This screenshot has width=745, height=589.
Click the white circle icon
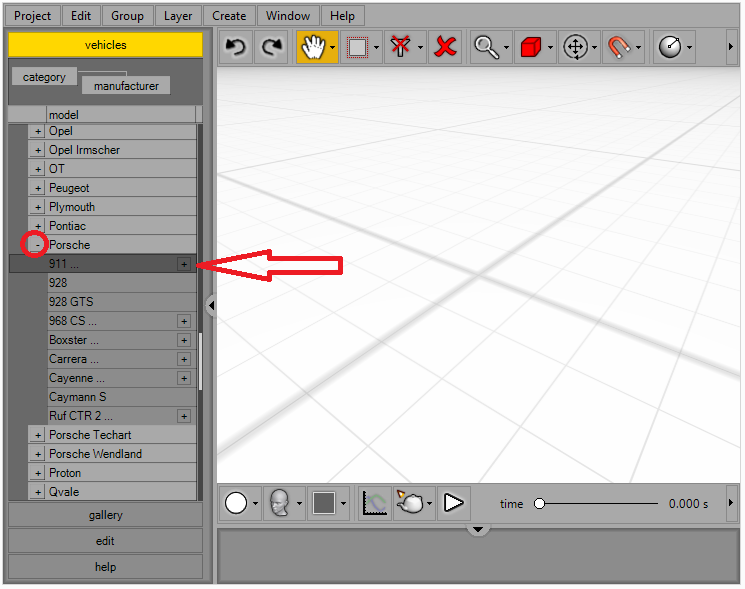[236, 503]
